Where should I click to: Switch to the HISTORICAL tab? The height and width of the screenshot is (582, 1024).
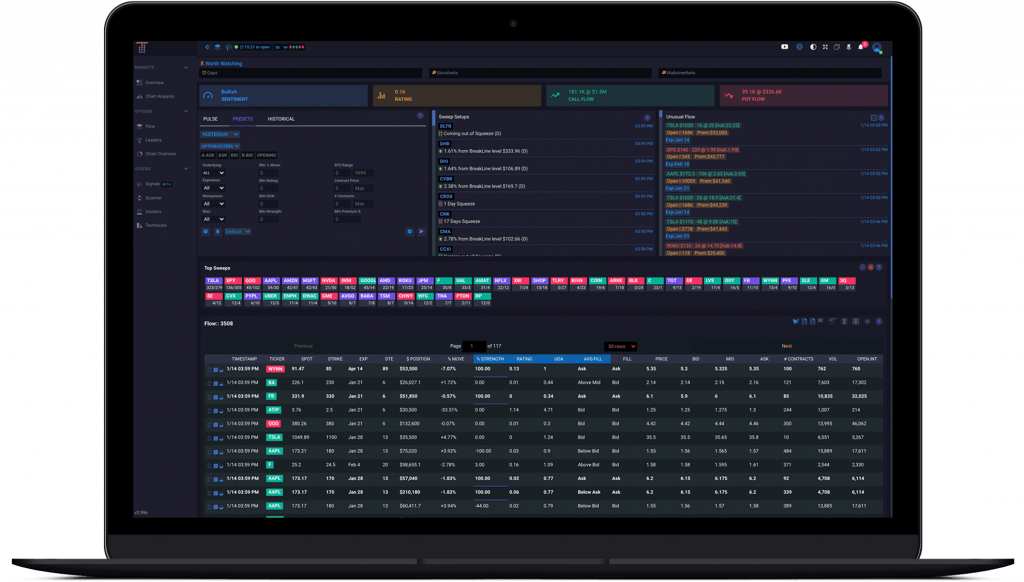click(x=281, y=119)
